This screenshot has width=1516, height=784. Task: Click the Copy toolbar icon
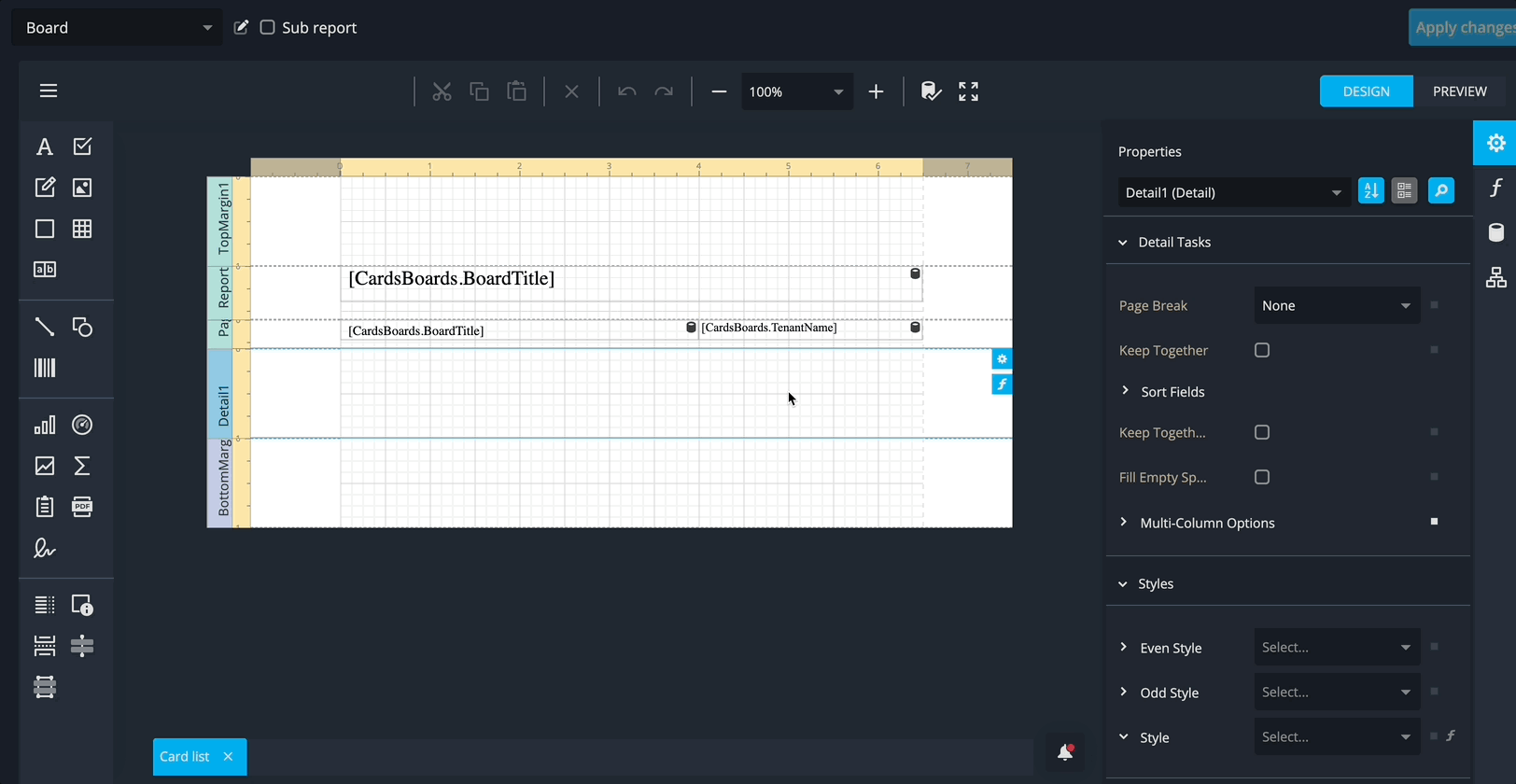[479, 91]
